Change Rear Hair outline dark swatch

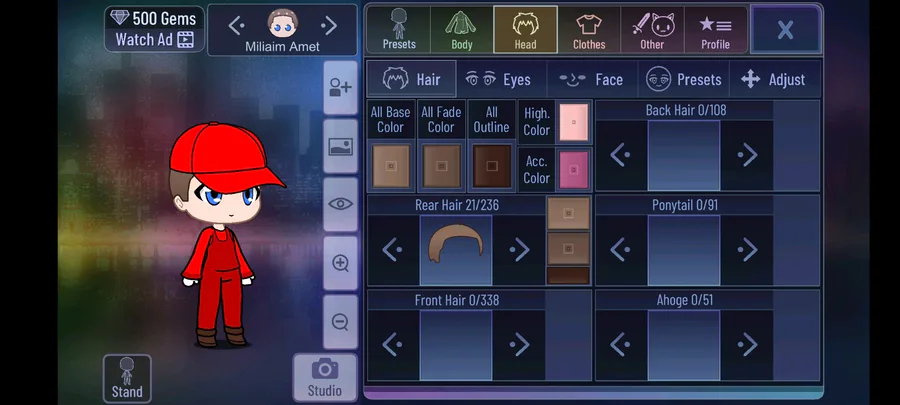pyautogui.click(x=568, y=275)
